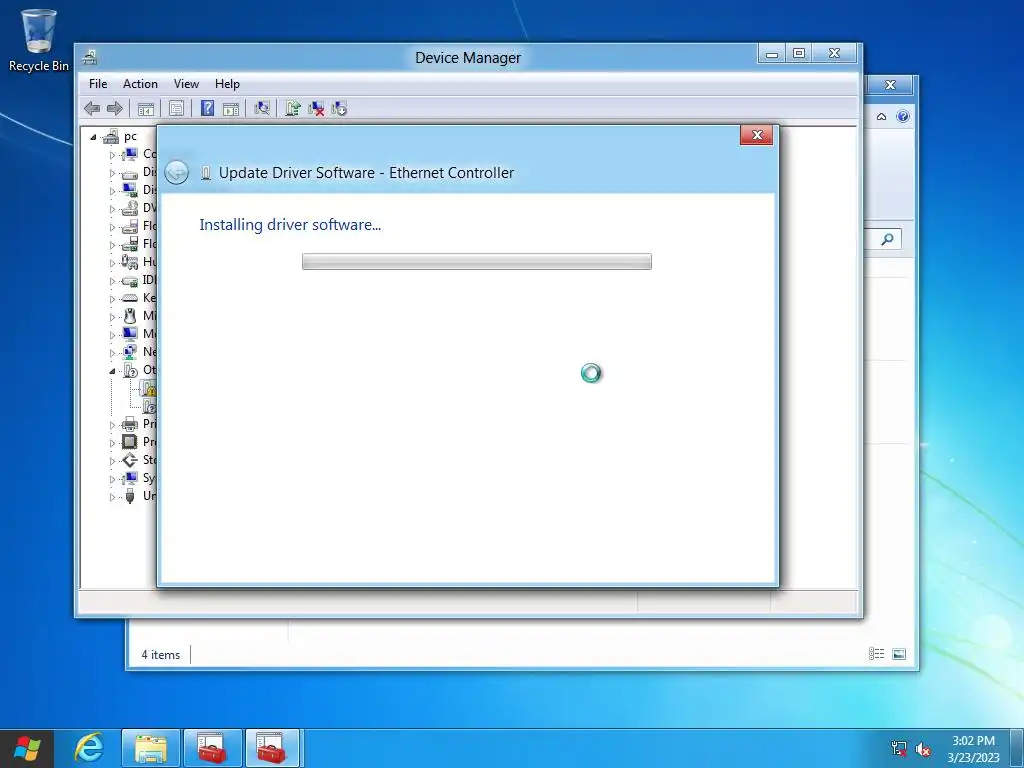Click the Display adapters monitor icon in tree

point(129,189)
